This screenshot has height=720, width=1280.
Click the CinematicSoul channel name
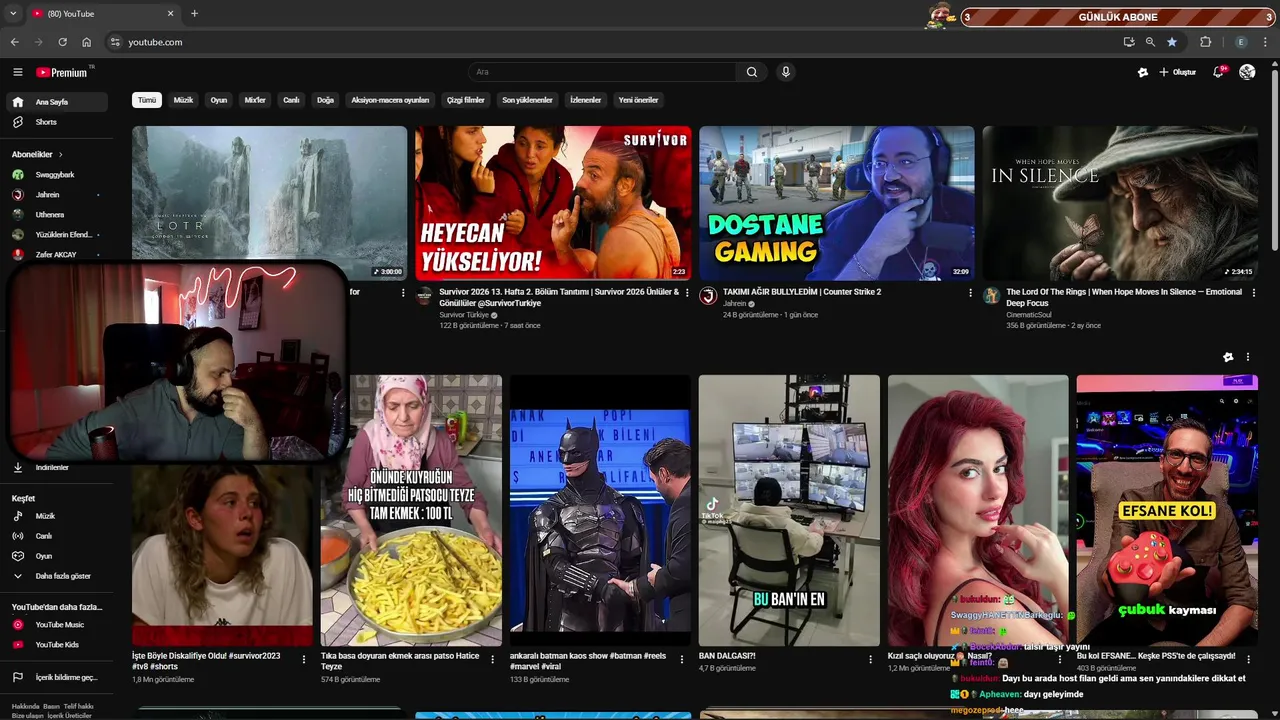tap(1028, 315)
